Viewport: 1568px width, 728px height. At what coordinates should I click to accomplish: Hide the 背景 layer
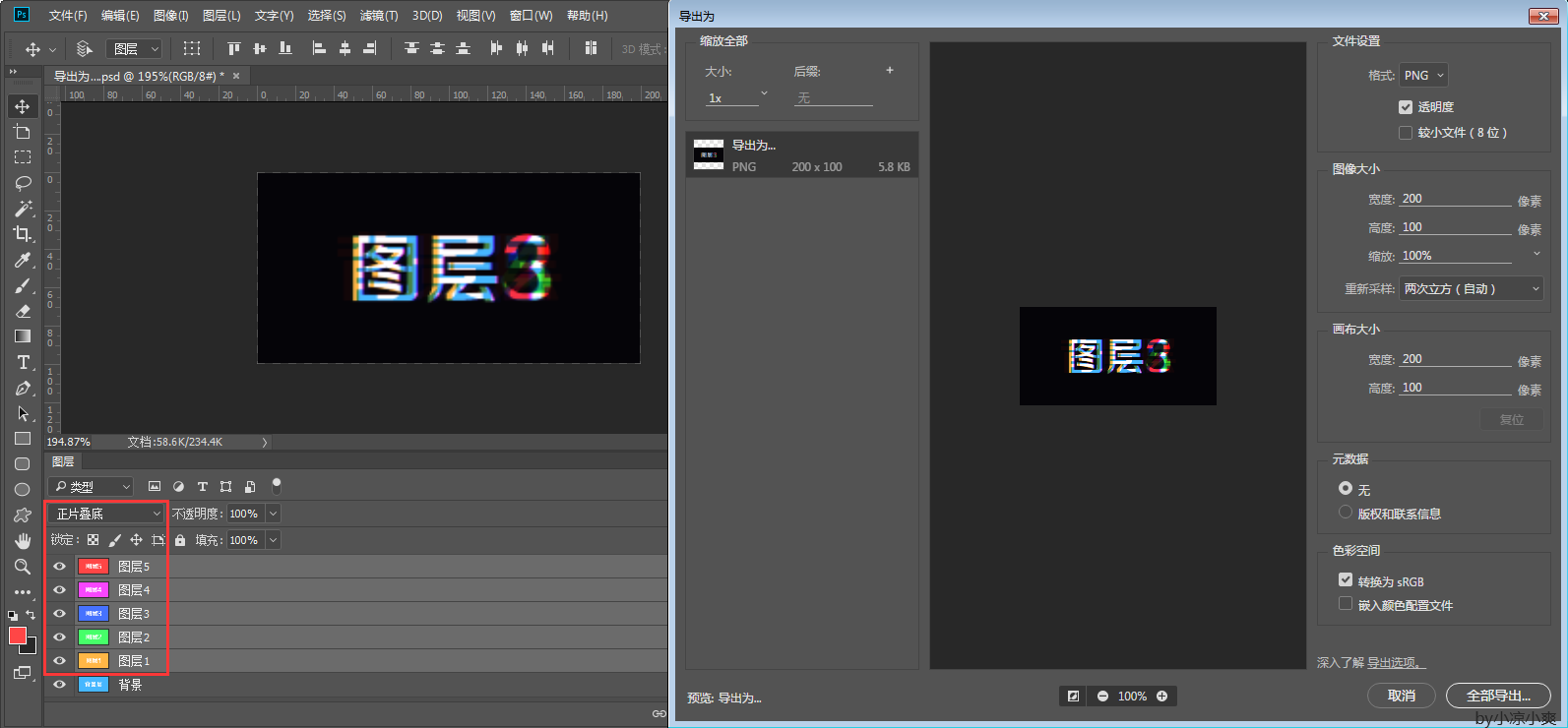coord(60,685)
